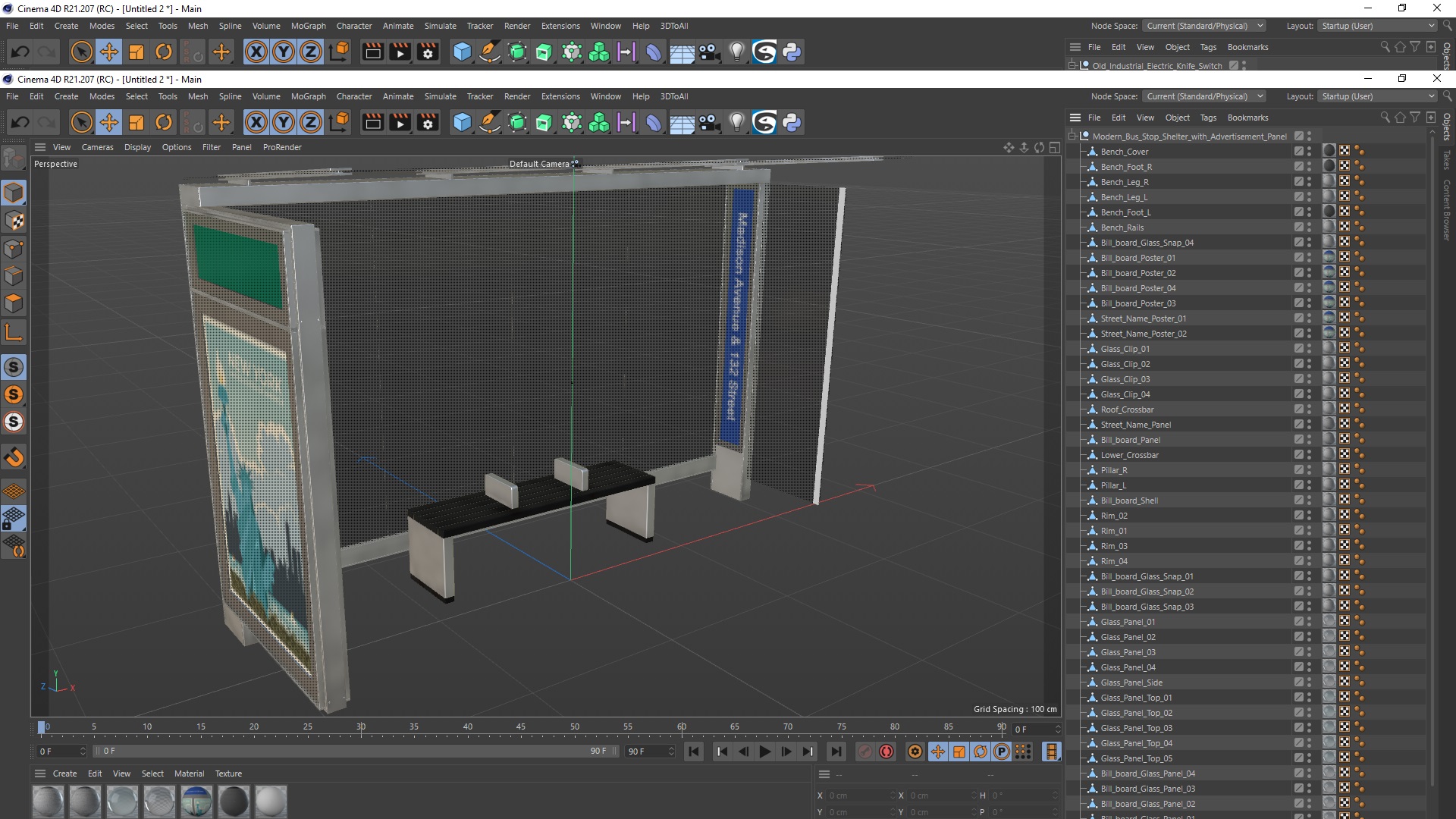The image size is (1456, 819).
Task: Toggle visibility dots for Bench_Foot_R
Action: (1309, 167)
